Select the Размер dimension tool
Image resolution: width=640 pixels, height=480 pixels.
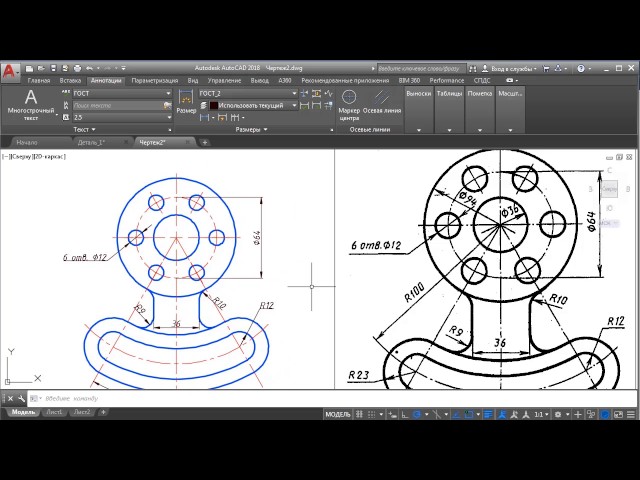pyautogui.click(x=185, y=102)
